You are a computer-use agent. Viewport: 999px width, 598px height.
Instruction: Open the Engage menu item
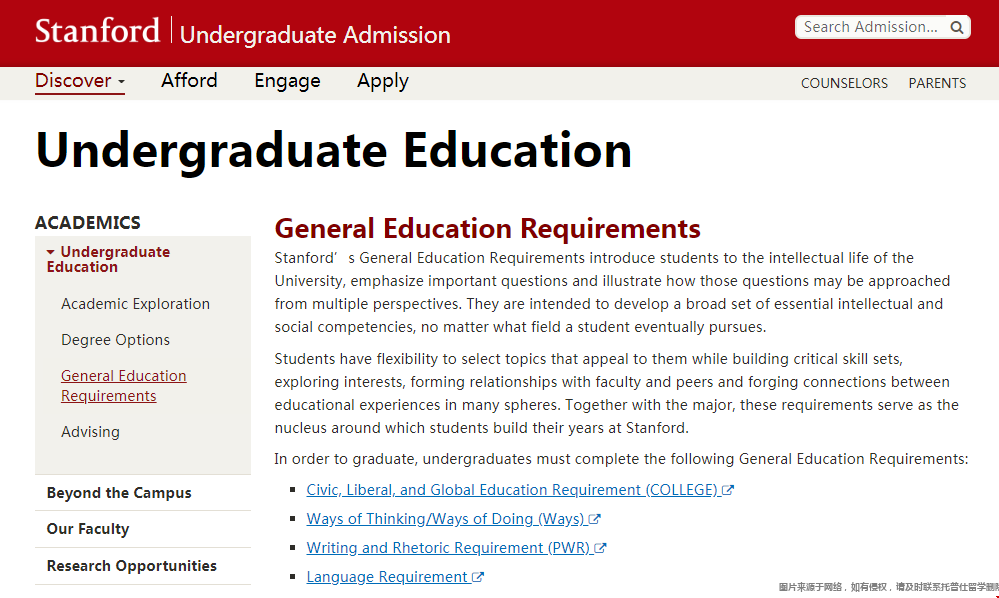pos(287,81)
